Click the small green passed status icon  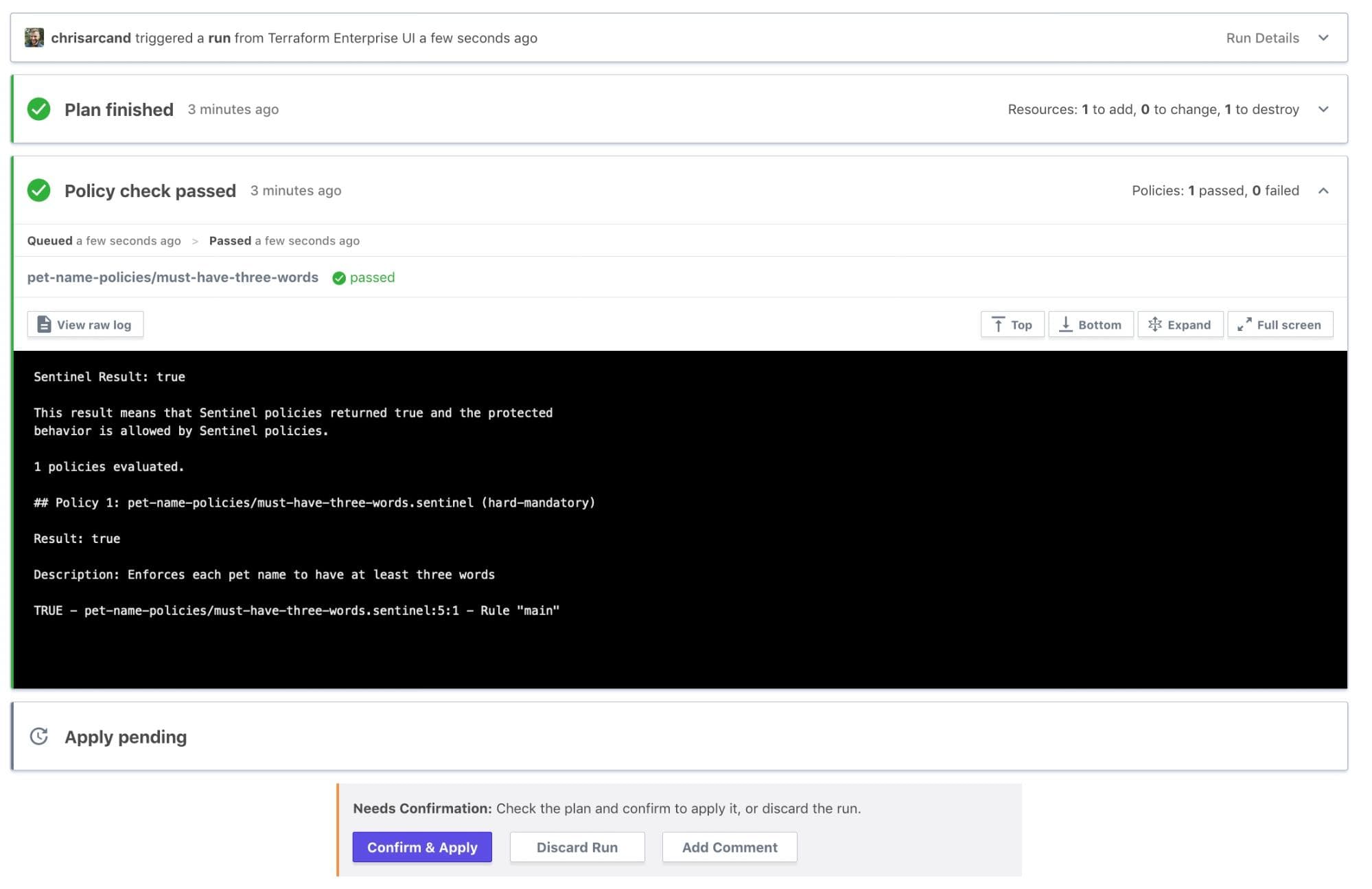[x=339, y=278]
